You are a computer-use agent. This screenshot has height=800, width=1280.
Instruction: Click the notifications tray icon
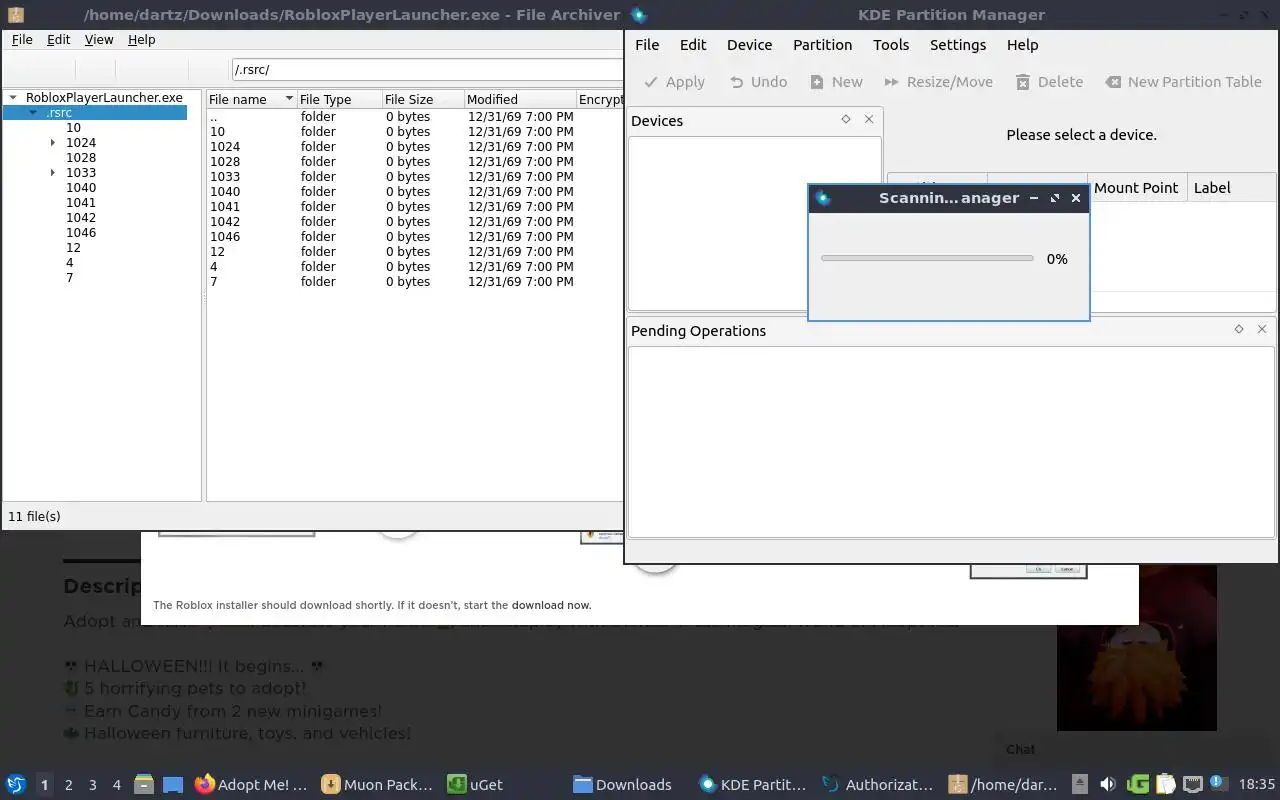tap(1218, 783)
